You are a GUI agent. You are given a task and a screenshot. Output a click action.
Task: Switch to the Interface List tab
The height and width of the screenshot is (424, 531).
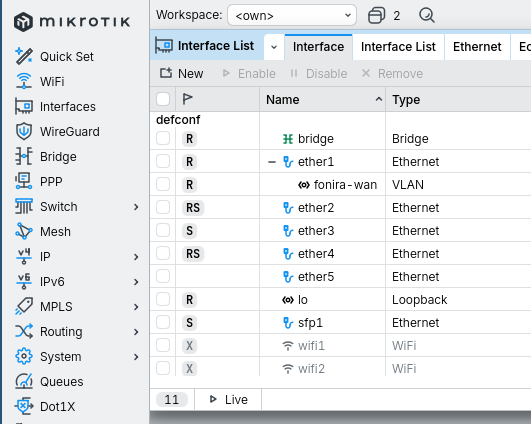pyautogui.click(x=398, y=47)
